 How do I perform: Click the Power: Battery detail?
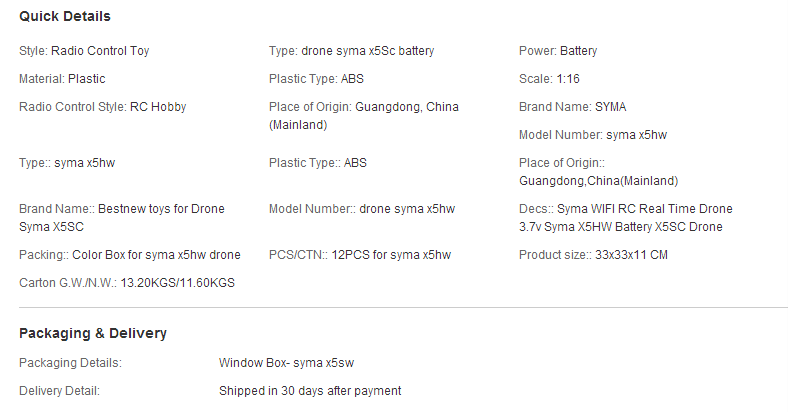[x=558, y=51]
